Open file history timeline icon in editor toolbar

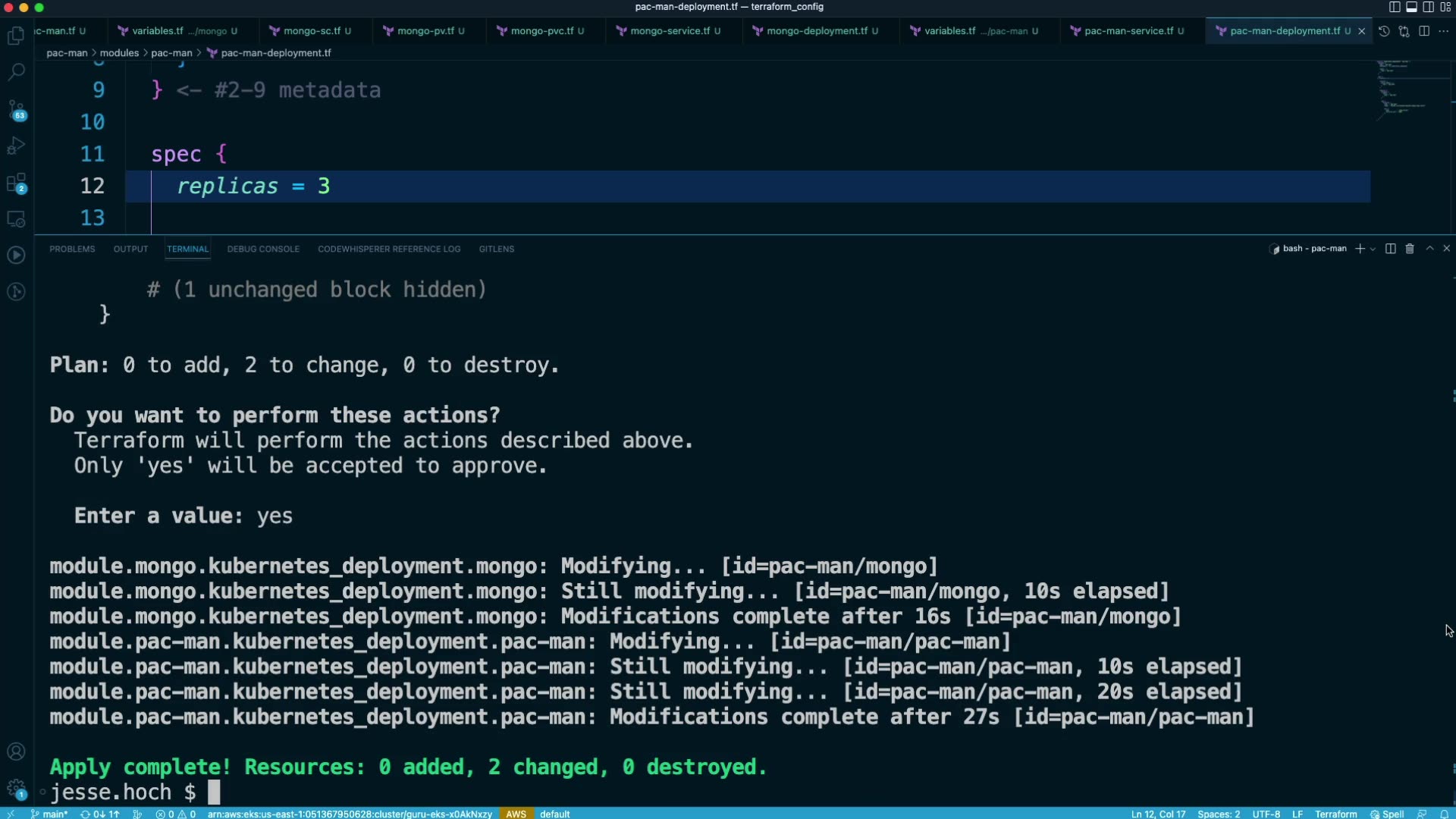[1384, 31]
